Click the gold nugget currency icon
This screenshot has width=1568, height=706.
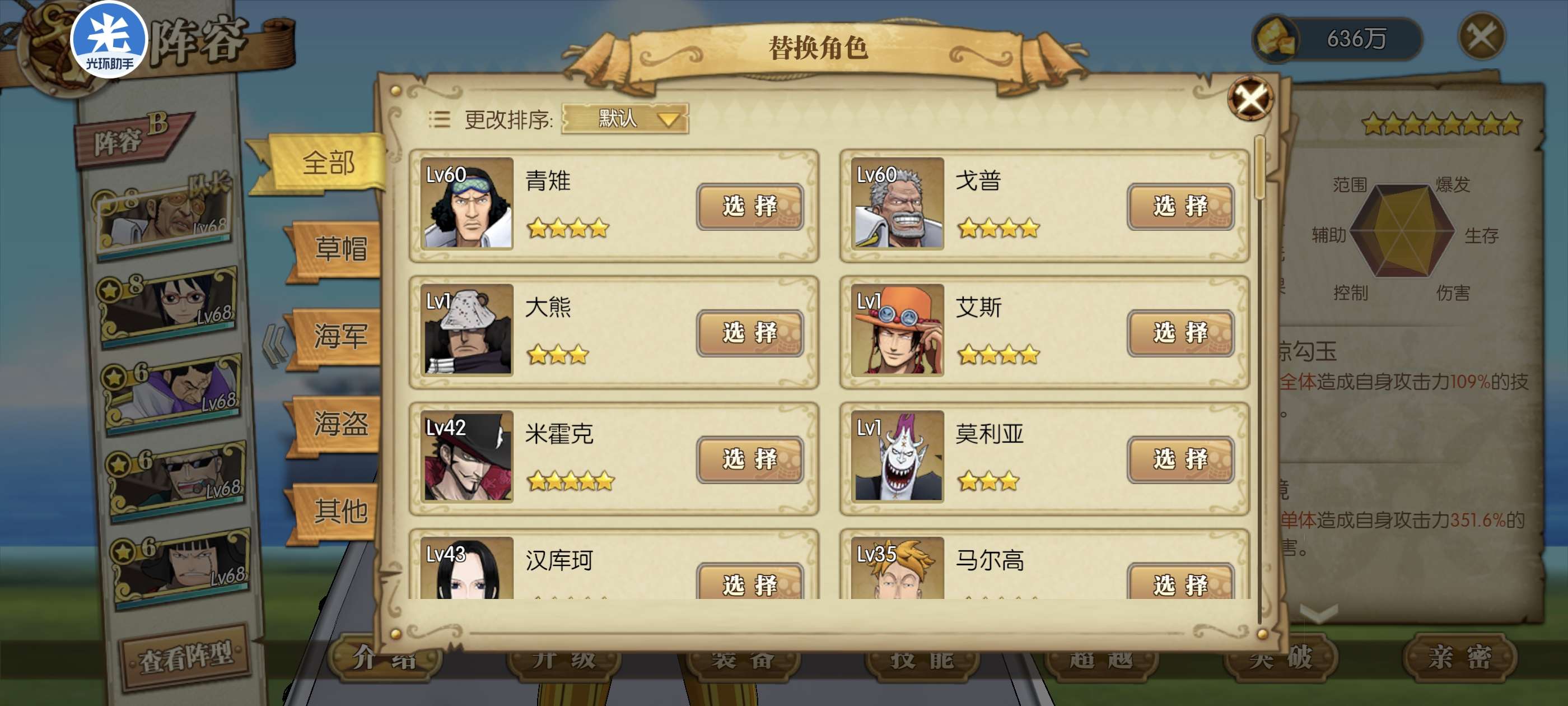(1275, 39)
